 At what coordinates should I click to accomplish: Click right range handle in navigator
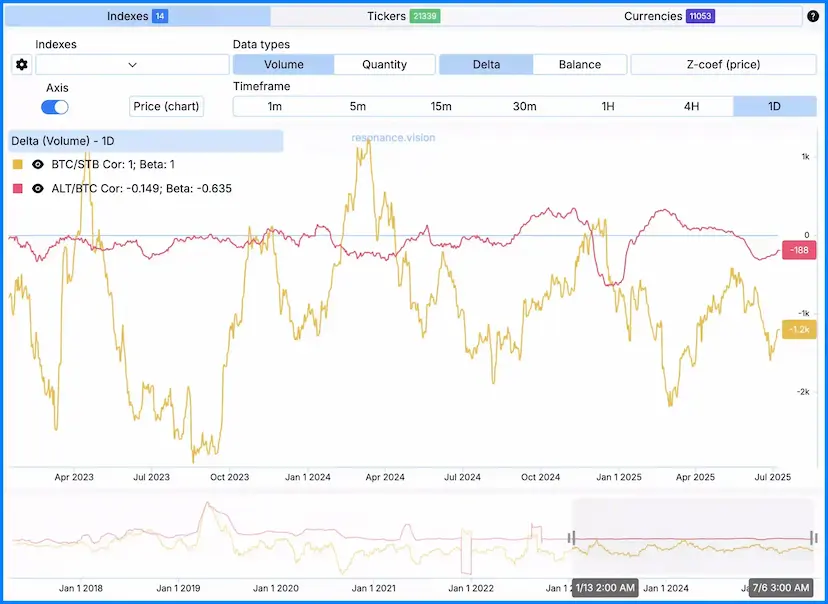coord(812,538)
